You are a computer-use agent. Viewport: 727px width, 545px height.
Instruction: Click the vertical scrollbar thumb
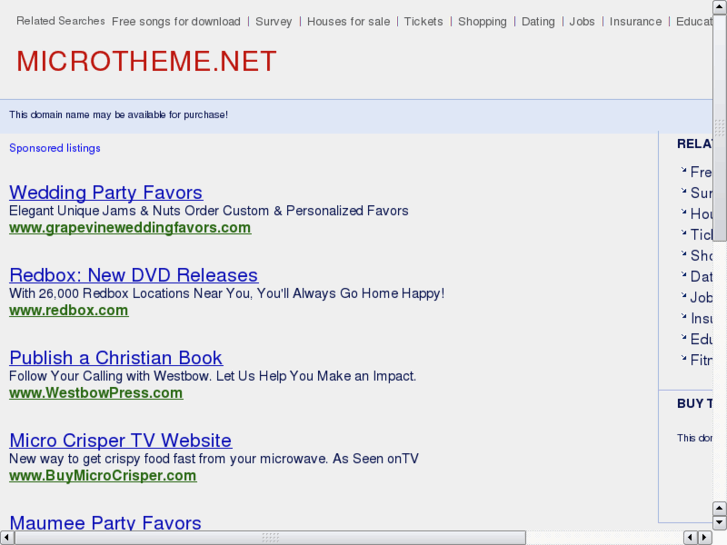[720, 128]
